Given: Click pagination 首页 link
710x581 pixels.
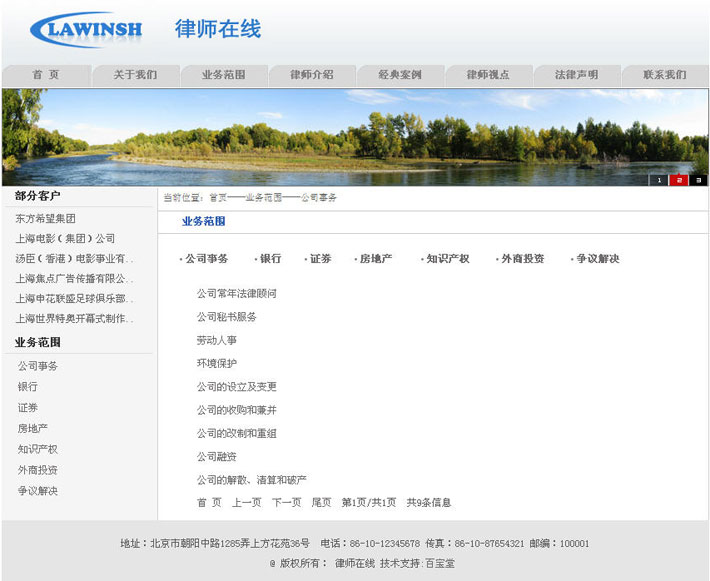Looking at the screenshot, I should coord(209,503).
